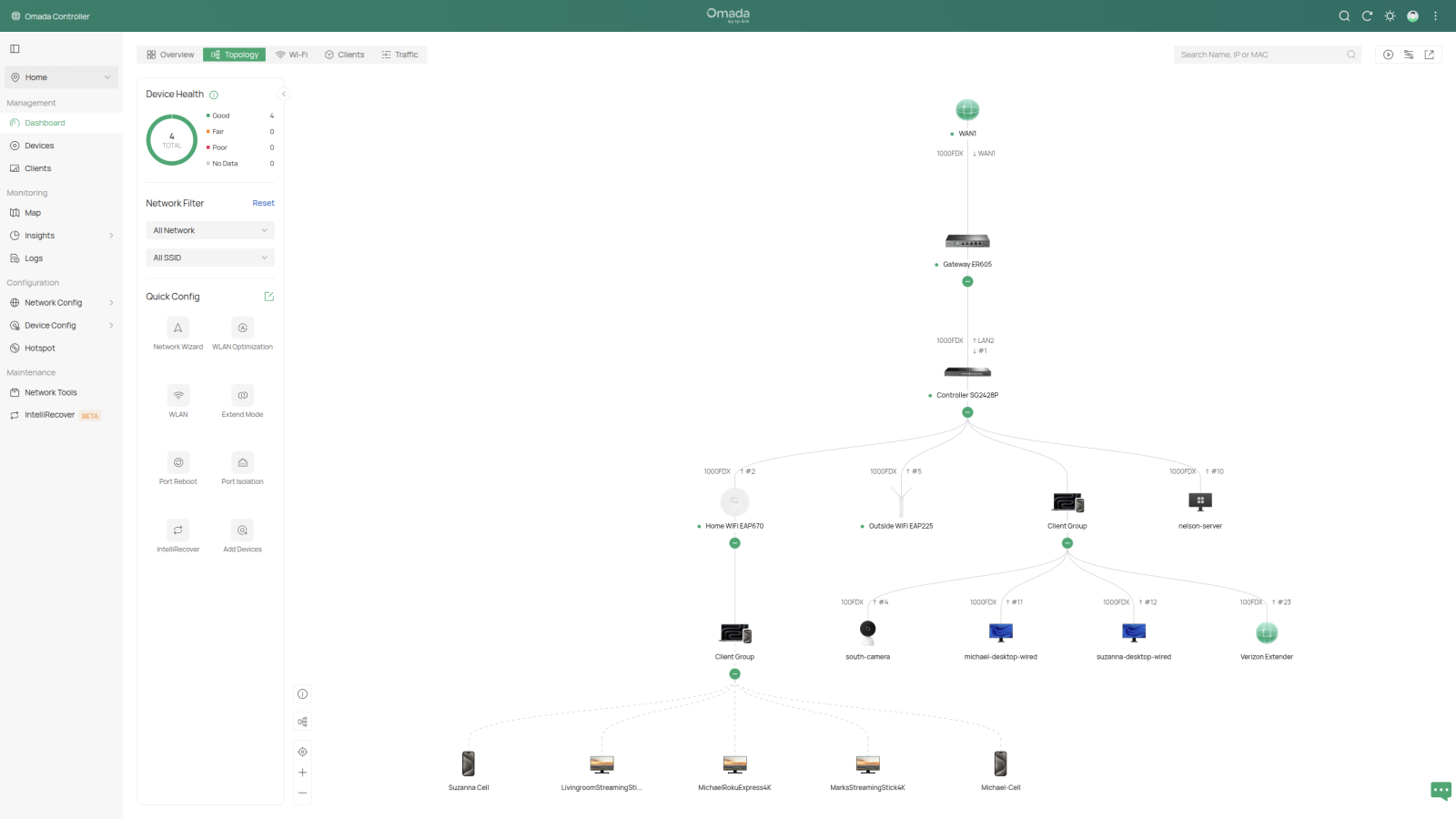The image size is (1456, 819).
Task: Click the Gateway ER605 device icon
Action: tap(967, 241)
